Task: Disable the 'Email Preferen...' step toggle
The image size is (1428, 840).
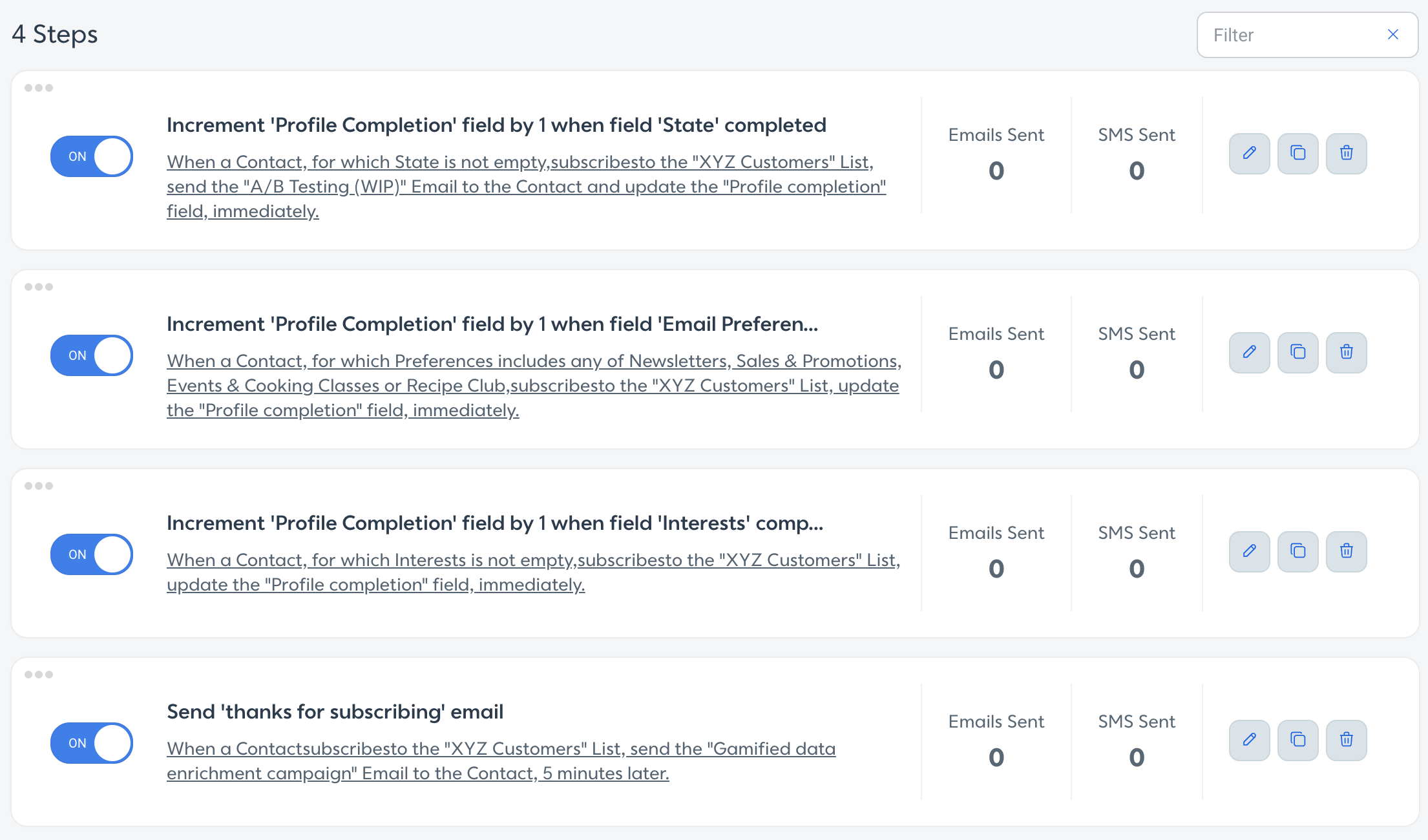Action: pos(92,355)
